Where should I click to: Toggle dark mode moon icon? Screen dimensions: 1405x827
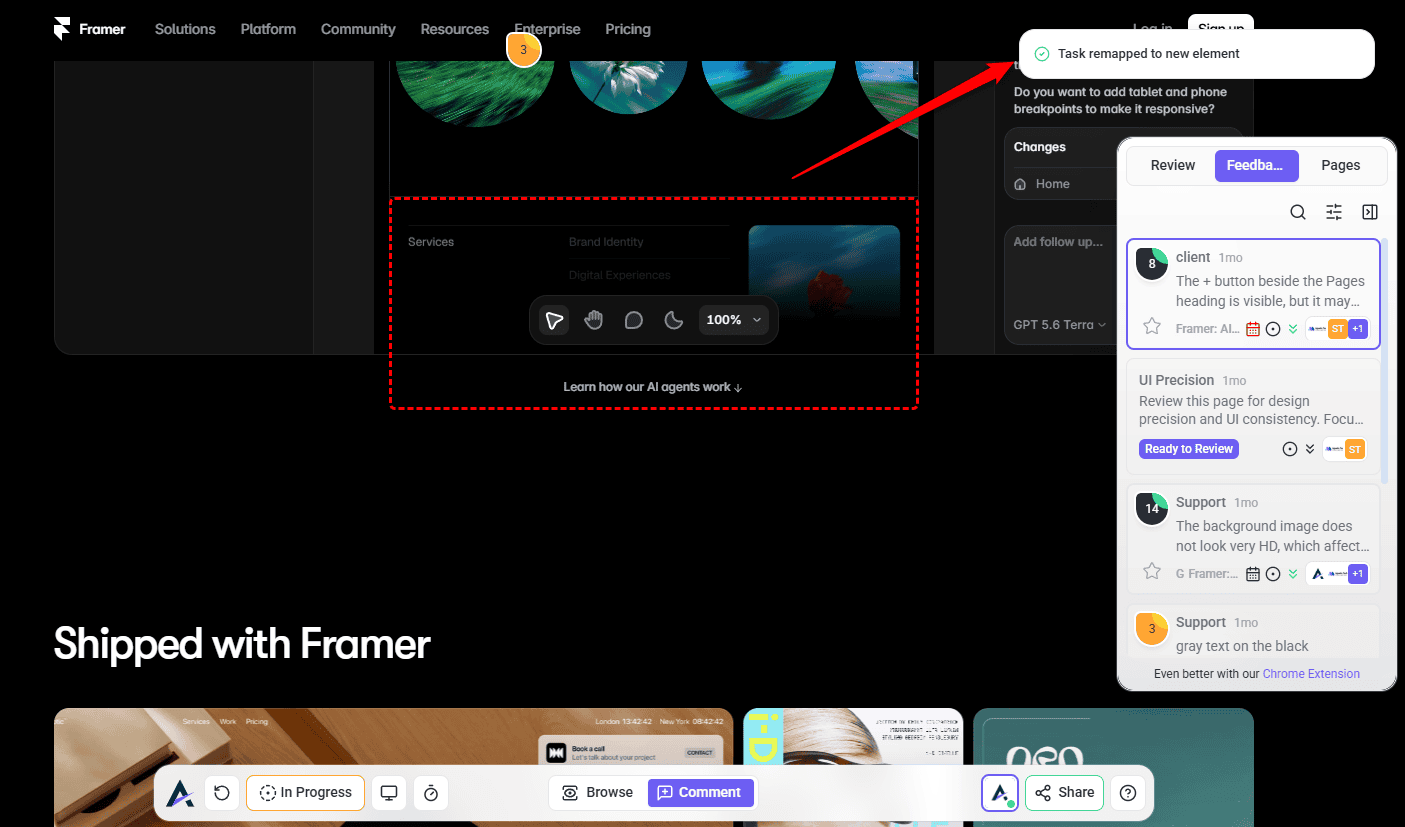[x=674, y=320]
